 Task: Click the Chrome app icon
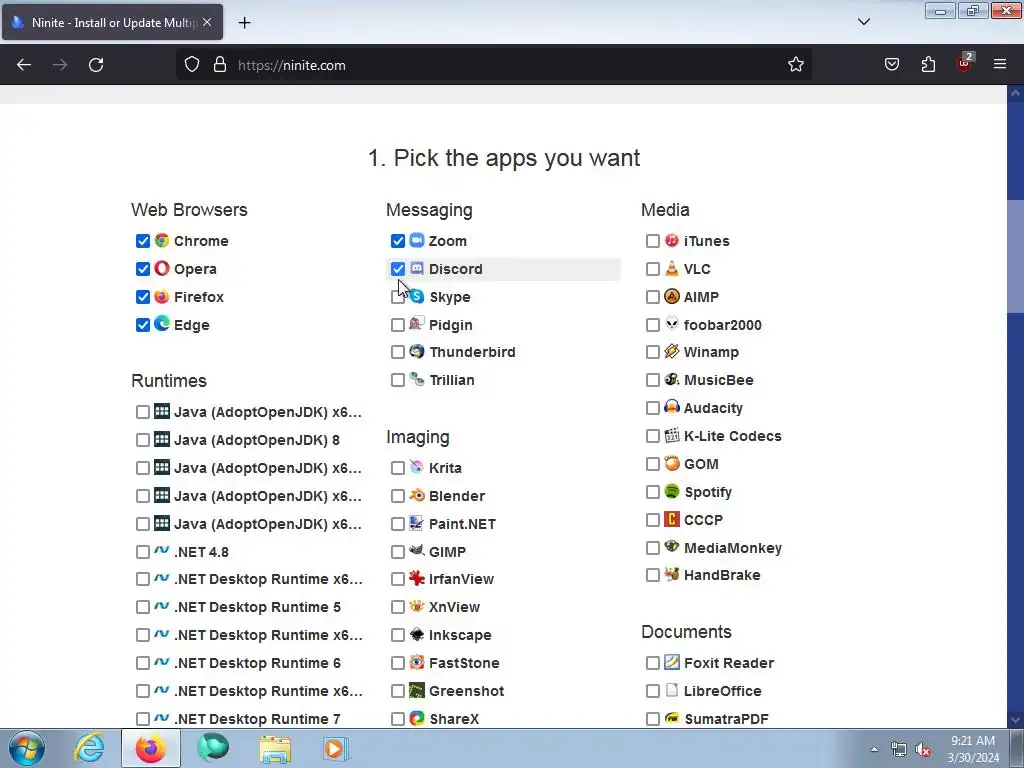click(x=162, y=240)
